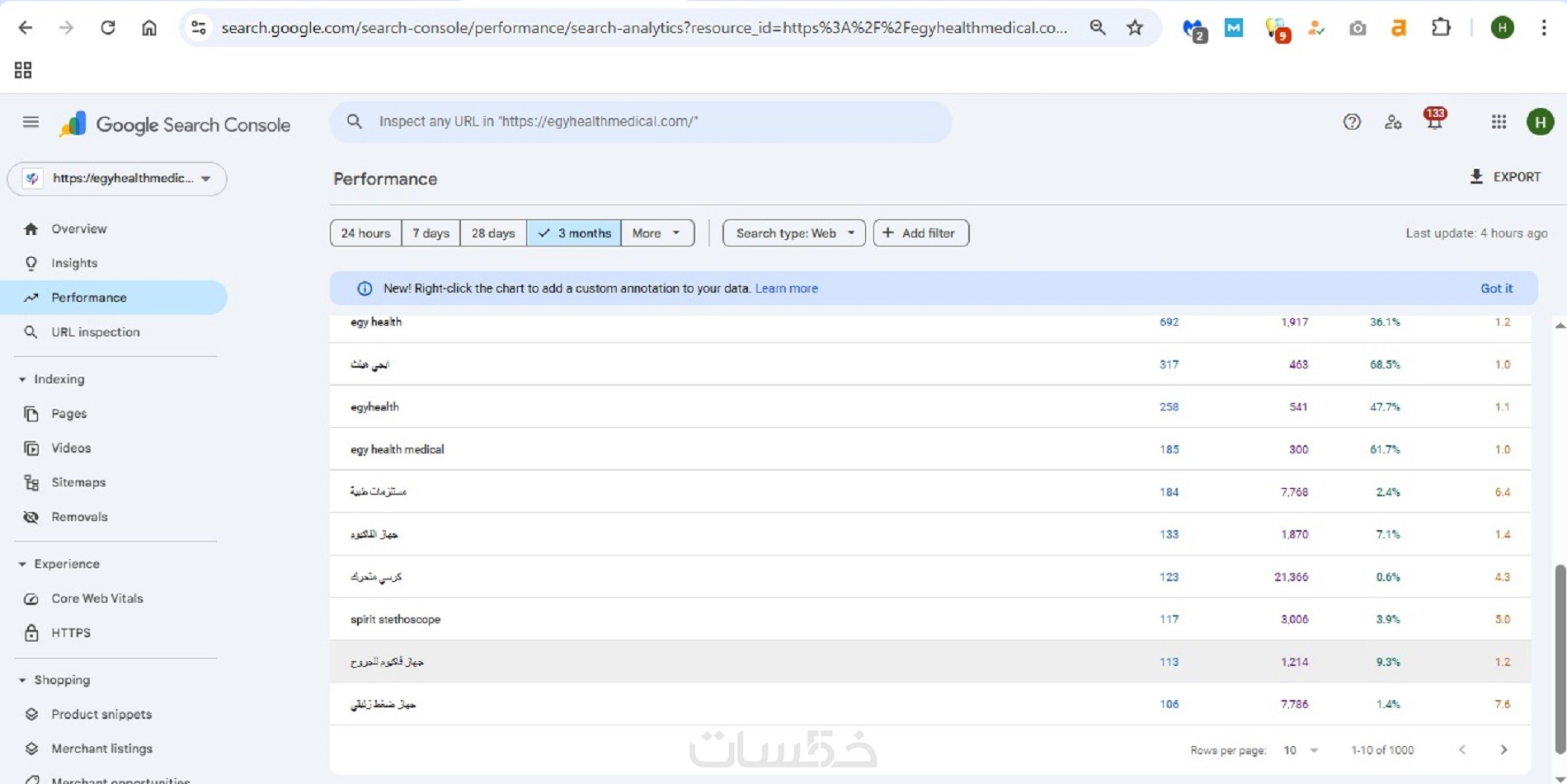Open notifications bell showing 133

1435,120
